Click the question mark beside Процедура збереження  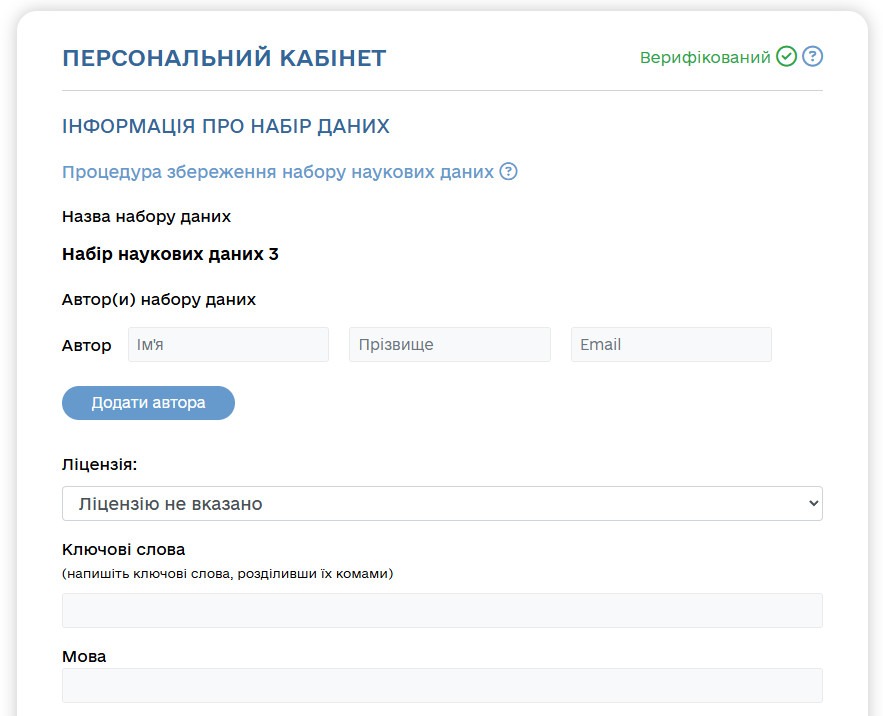(x=510, y=172)
